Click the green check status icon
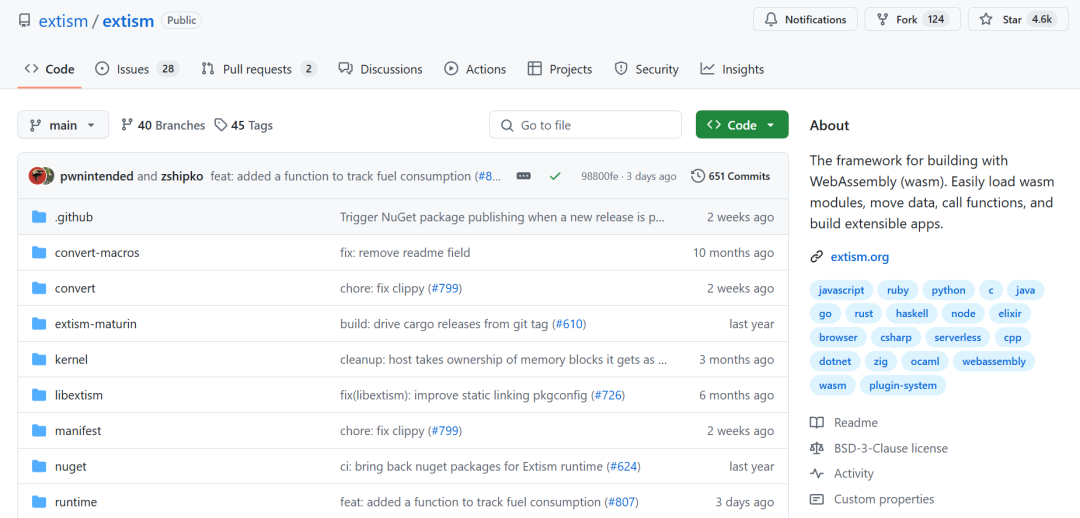The image size is (1080, 518). (x=555, y=176)
